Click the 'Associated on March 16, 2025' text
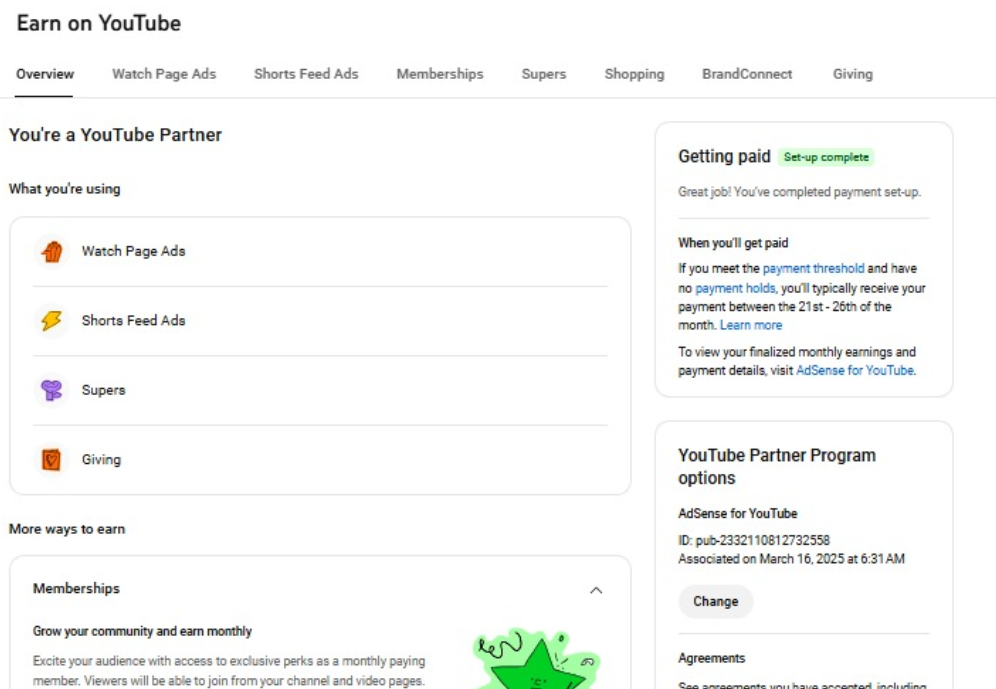This screenshot has width=996, height=689. click(791, 558)
